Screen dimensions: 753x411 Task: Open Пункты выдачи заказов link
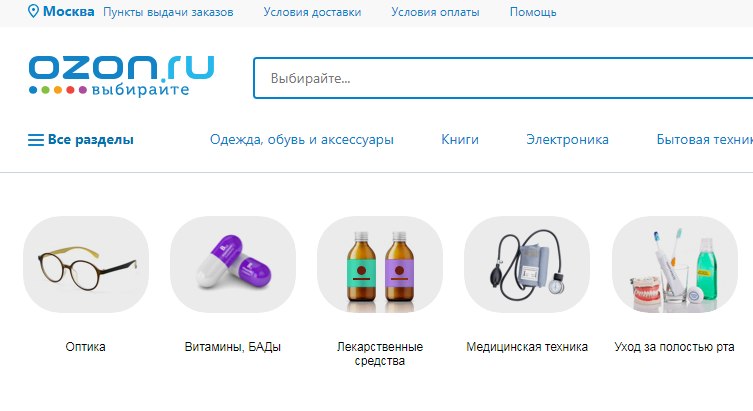[168, 12]
